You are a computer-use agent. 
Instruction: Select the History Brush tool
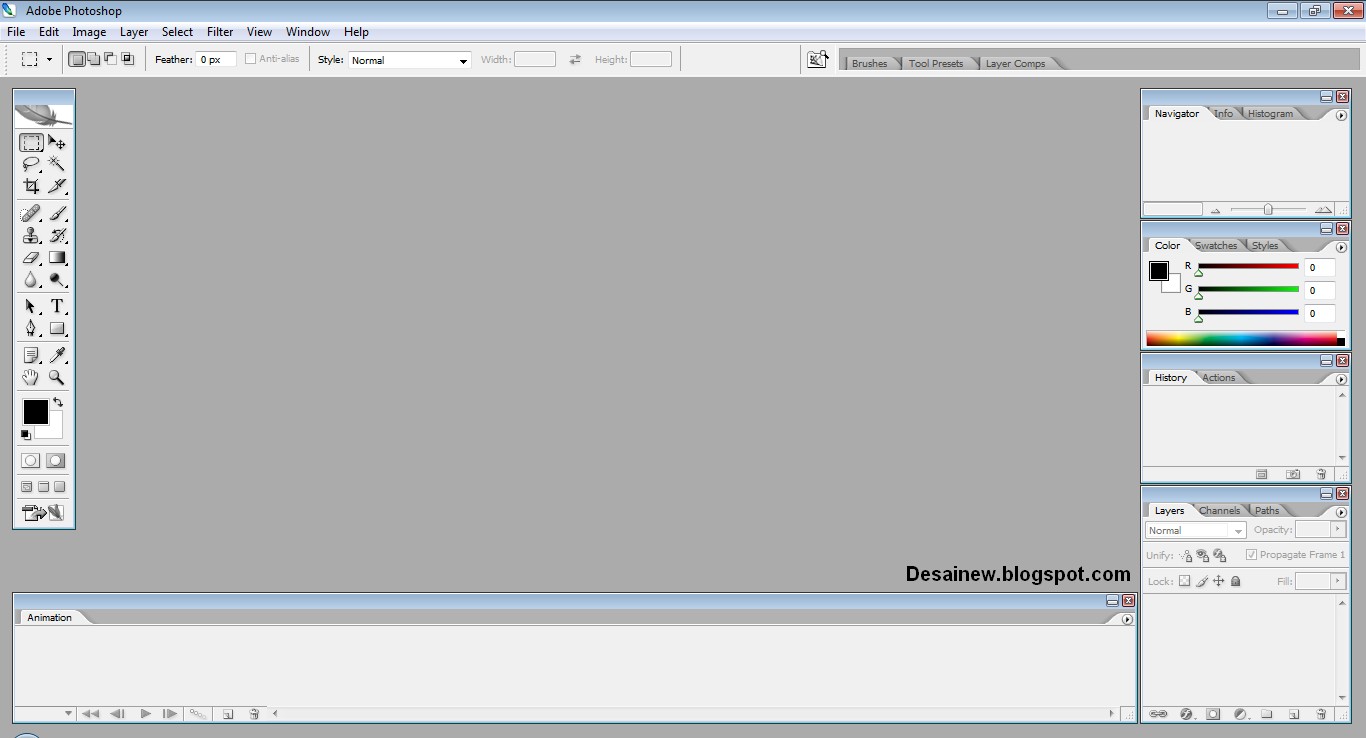(57, 235)
